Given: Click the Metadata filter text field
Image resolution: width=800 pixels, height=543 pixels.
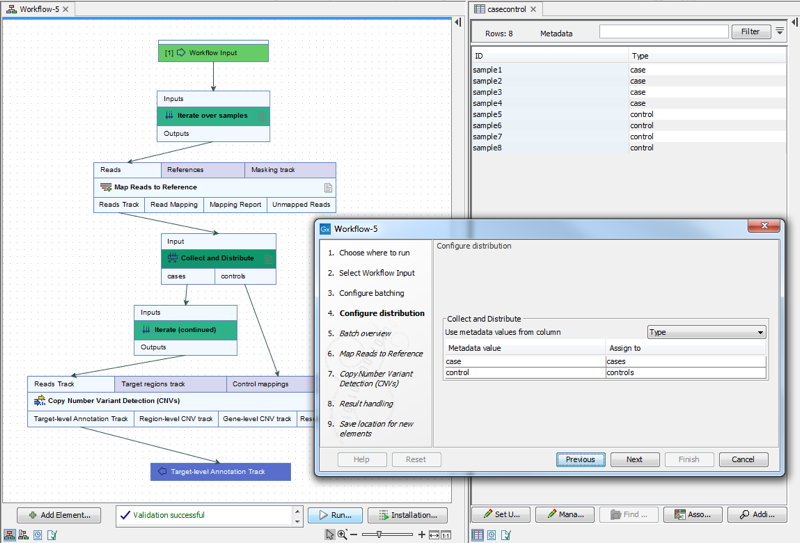Looking at the screenshot, I should click(x=663, y=32).
